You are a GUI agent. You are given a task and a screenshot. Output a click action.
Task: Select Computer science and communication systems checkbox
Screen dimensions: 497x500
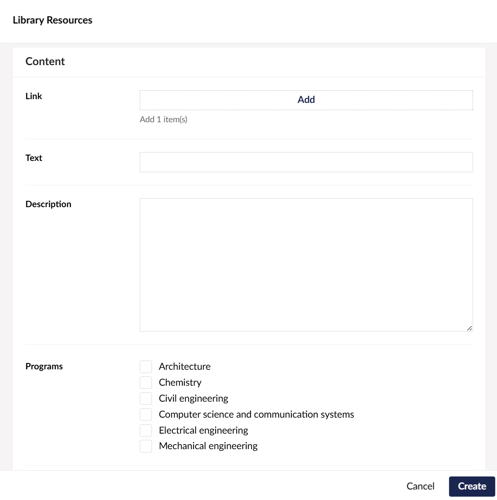click(146, 414)
